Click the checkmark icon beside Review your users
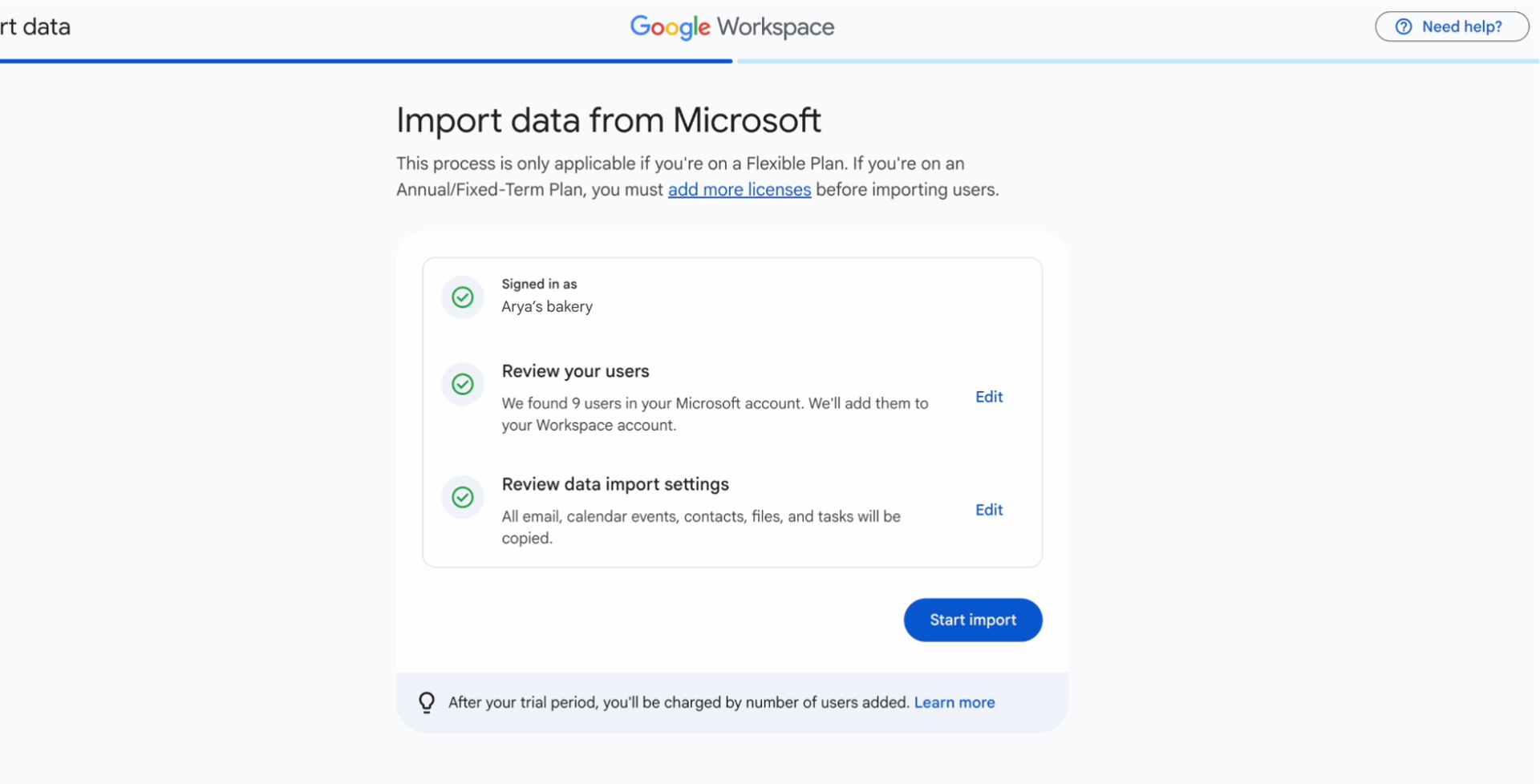The width and height of the screenshot is (1540, 784). pos(463,384)
